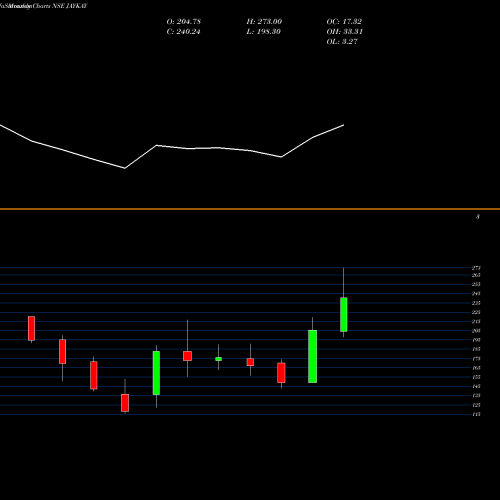The height and width of the screenshot is (500, 500).
Task: Select the 'OC: 17.32' reading
Action: (x=344, y=22)
